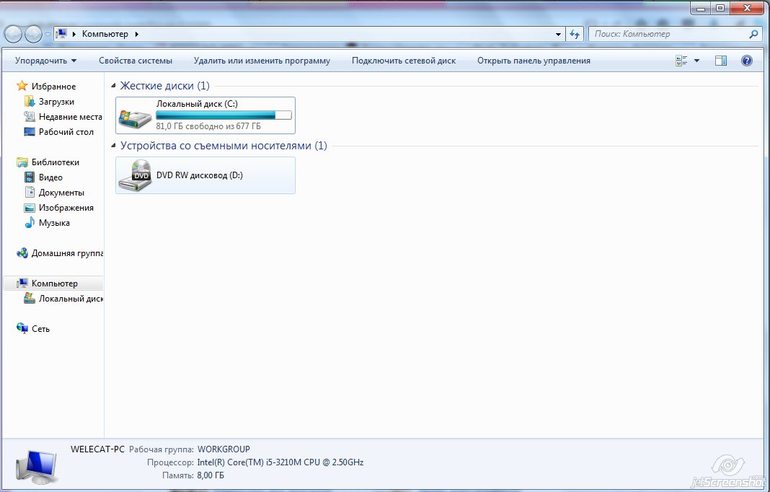Click the search magnifier icon
Viewport: 770px width, 492px height.
tap(754, 34)
